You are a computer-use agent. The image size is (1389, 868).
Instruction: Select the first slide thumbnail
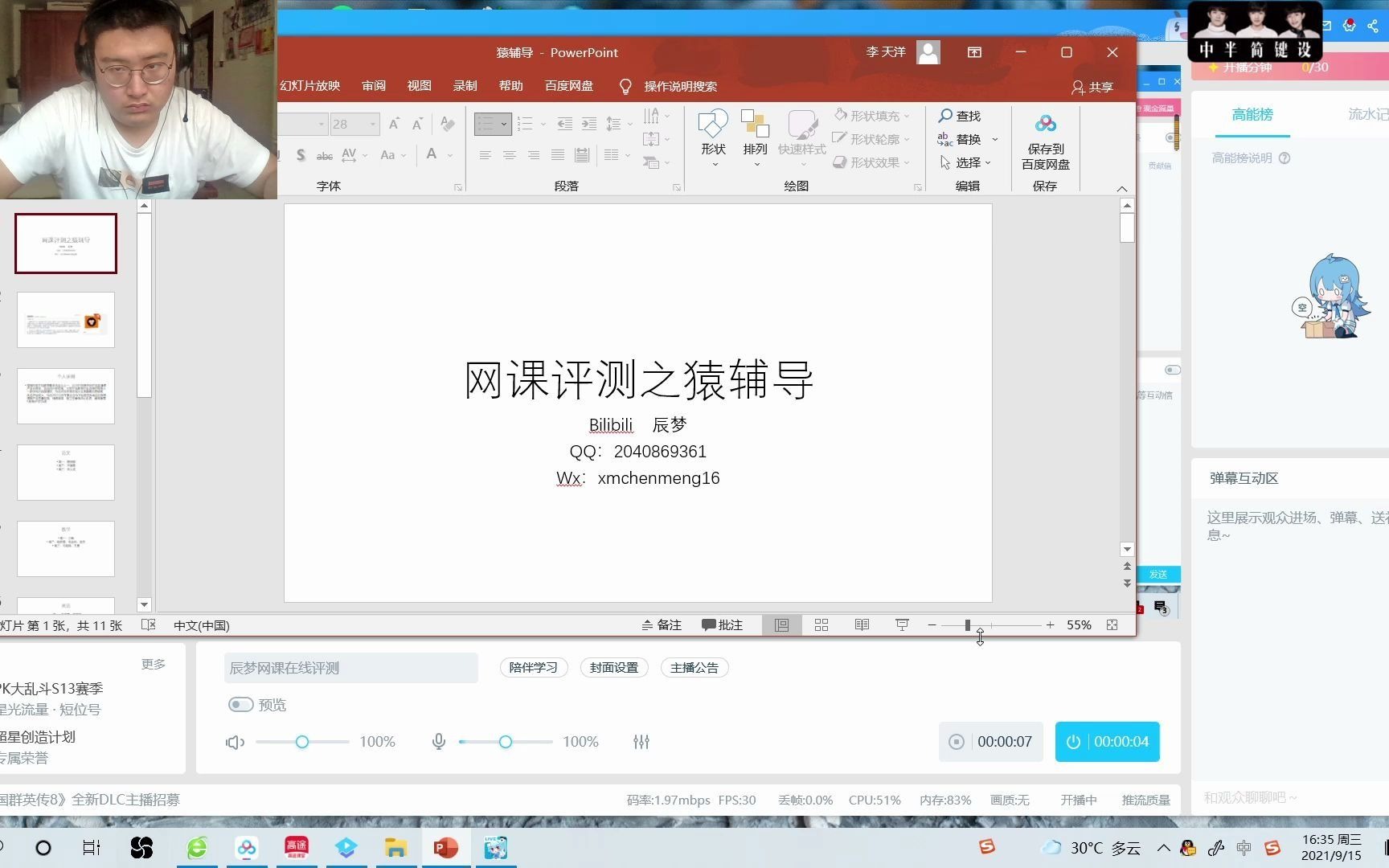pyautogui.click(x=65, y=243)
